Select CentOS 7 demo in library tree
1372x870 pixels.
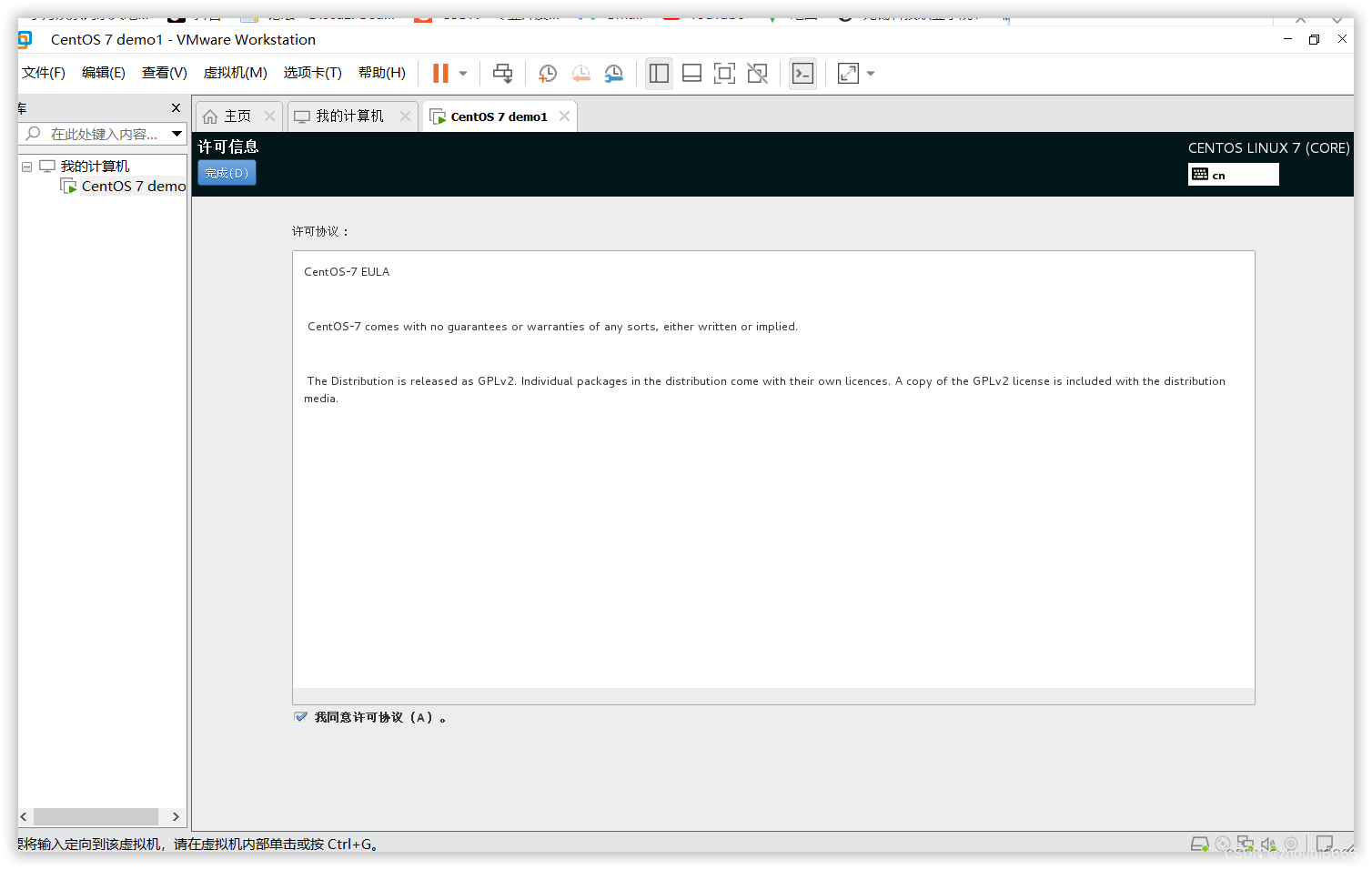click(x=134, y=187)
